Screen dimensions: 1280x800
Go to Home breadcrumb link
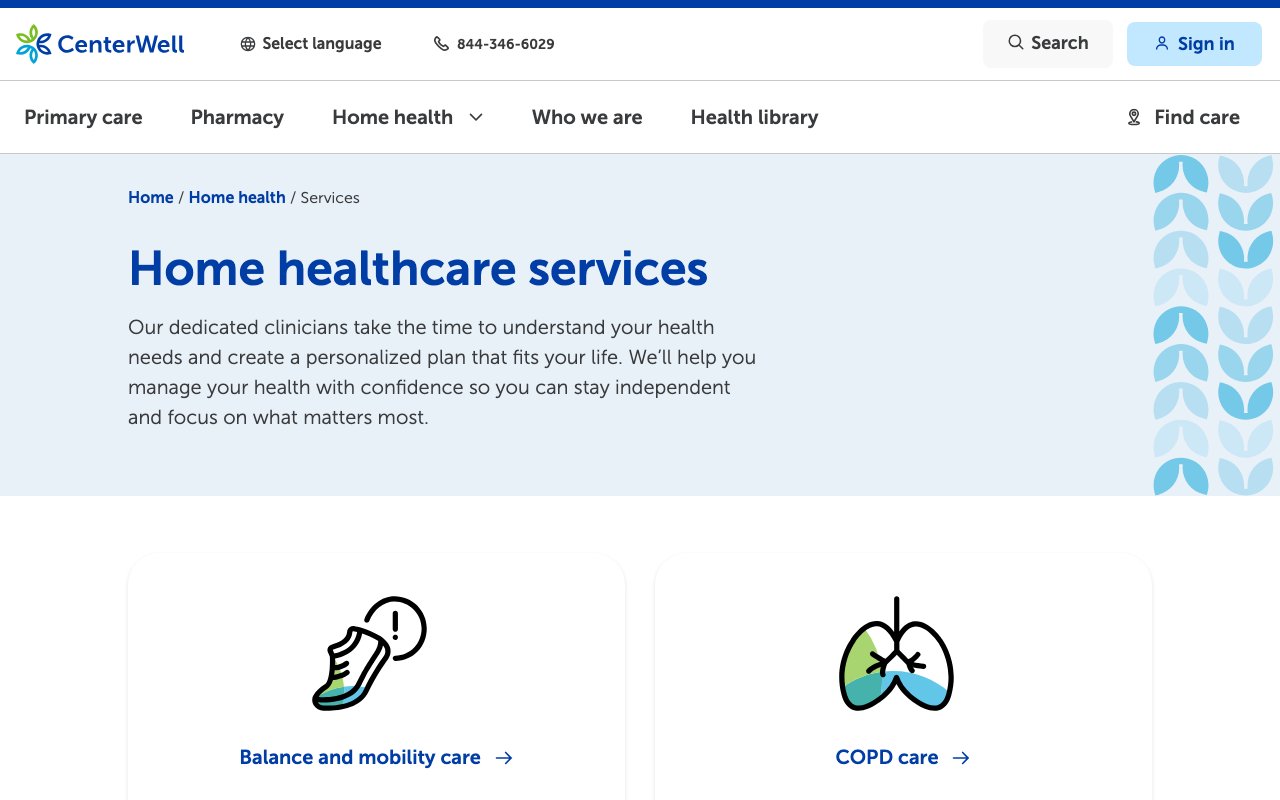[151, 197]
